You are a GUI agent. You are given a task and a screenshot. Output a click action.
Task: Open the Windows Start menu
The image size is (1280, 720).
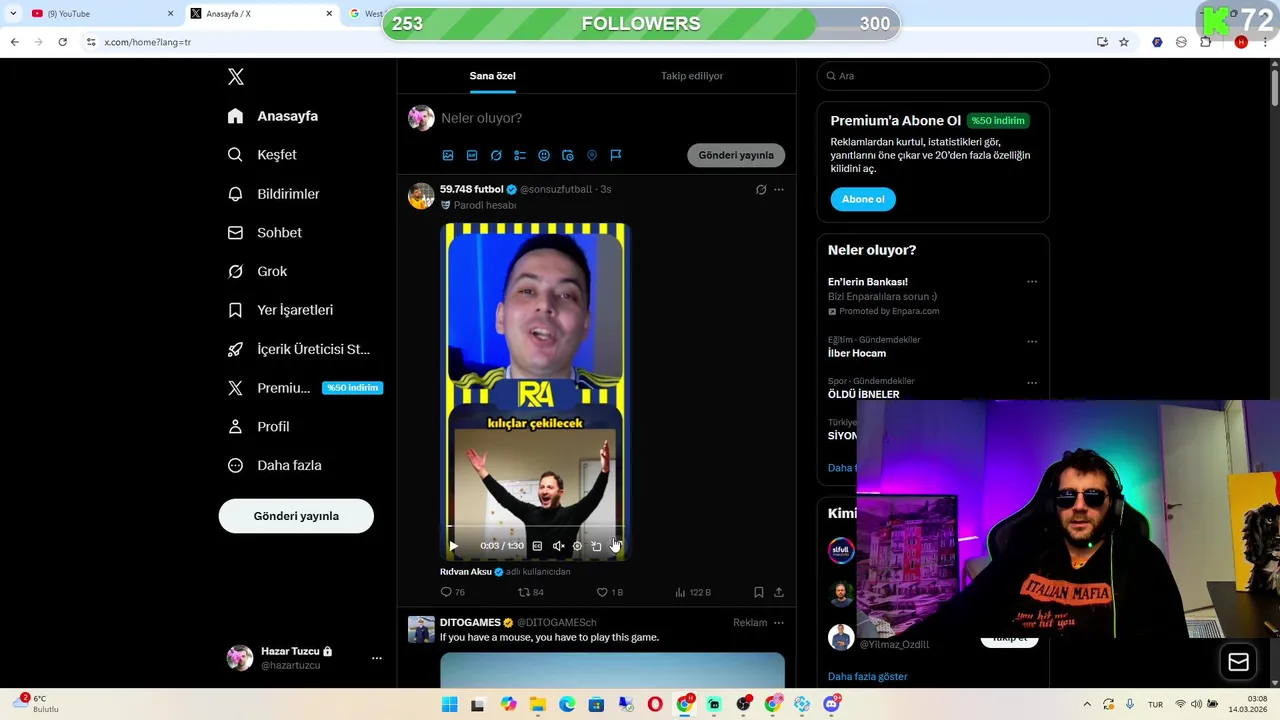point(450,704)
